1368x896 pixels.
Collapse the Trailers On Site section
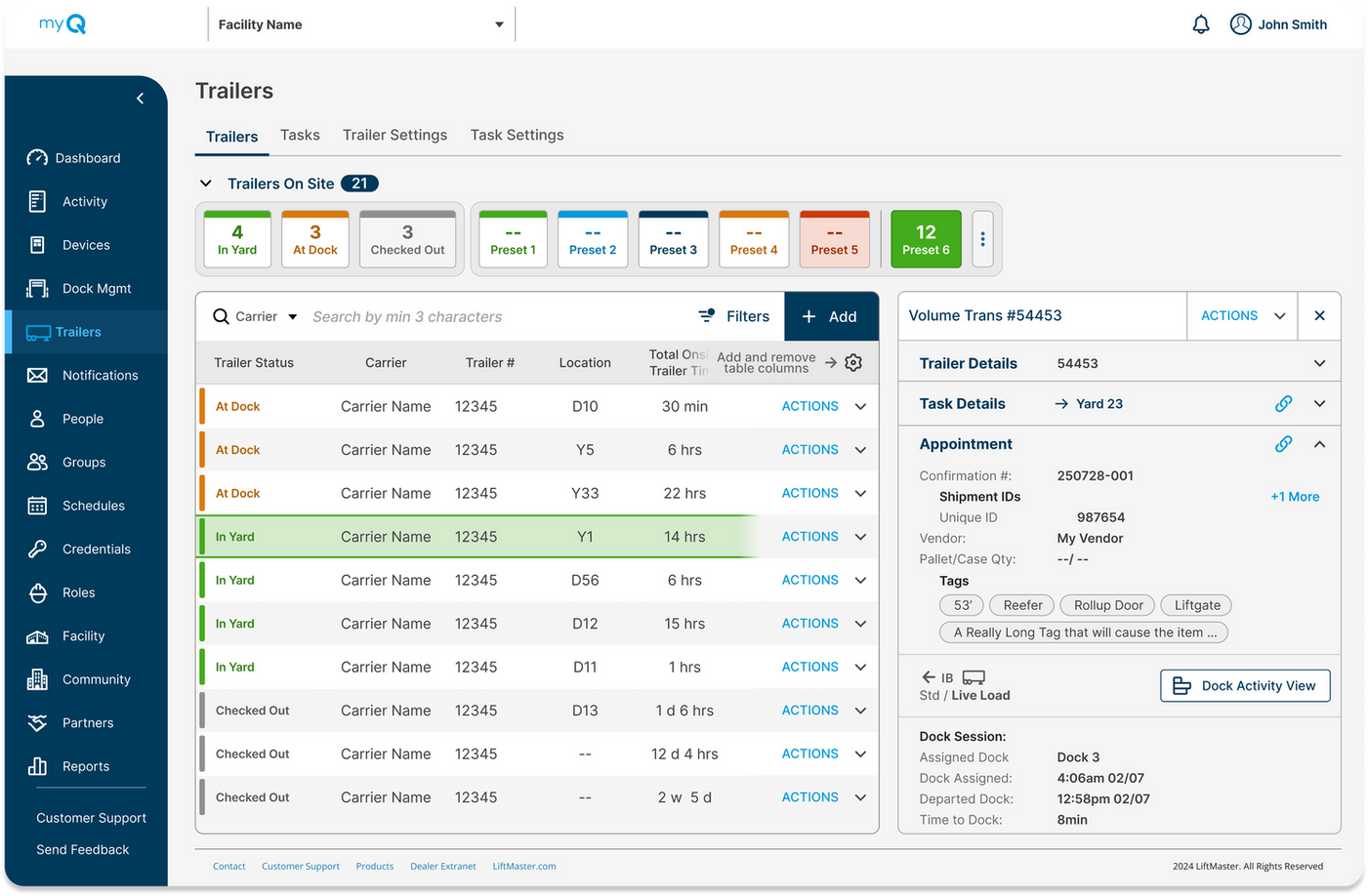[206, 183]
